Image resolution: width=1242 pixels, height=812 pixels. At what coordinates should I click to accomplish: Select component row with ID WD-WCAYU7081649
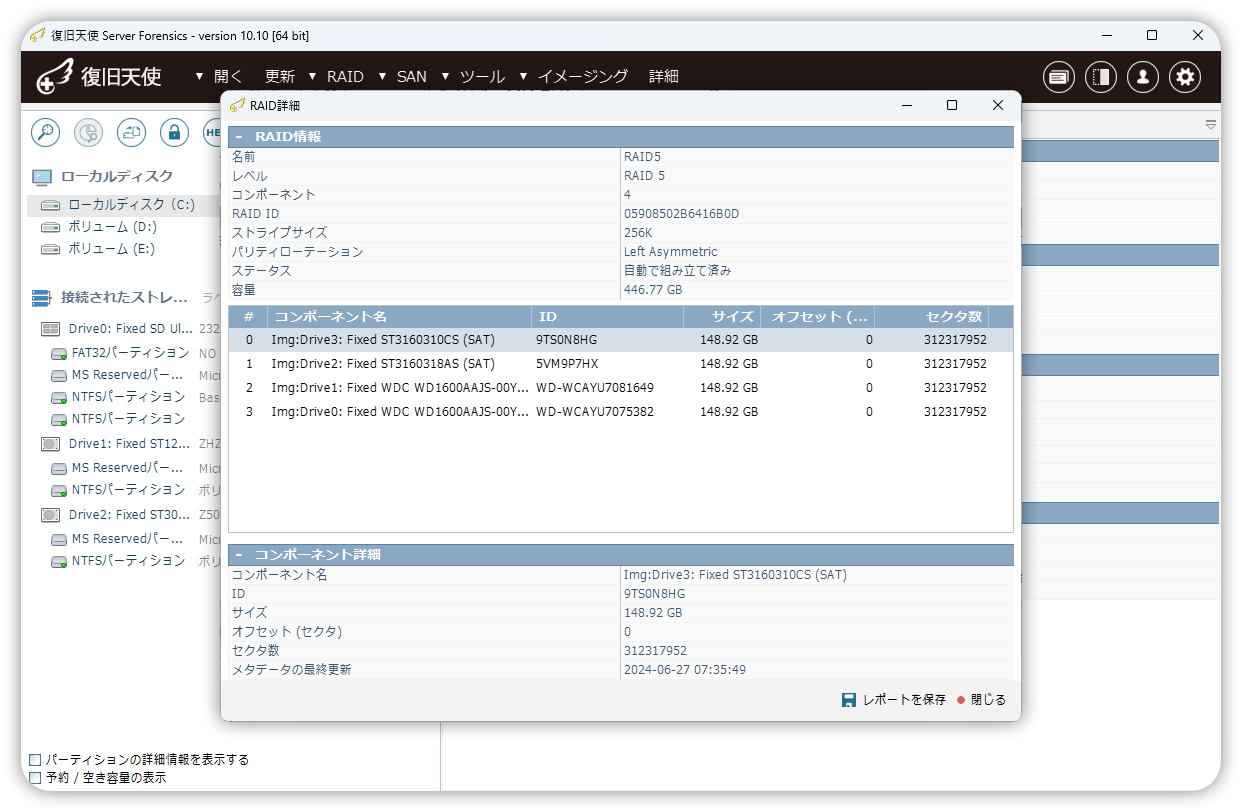(x=620, y=388)
